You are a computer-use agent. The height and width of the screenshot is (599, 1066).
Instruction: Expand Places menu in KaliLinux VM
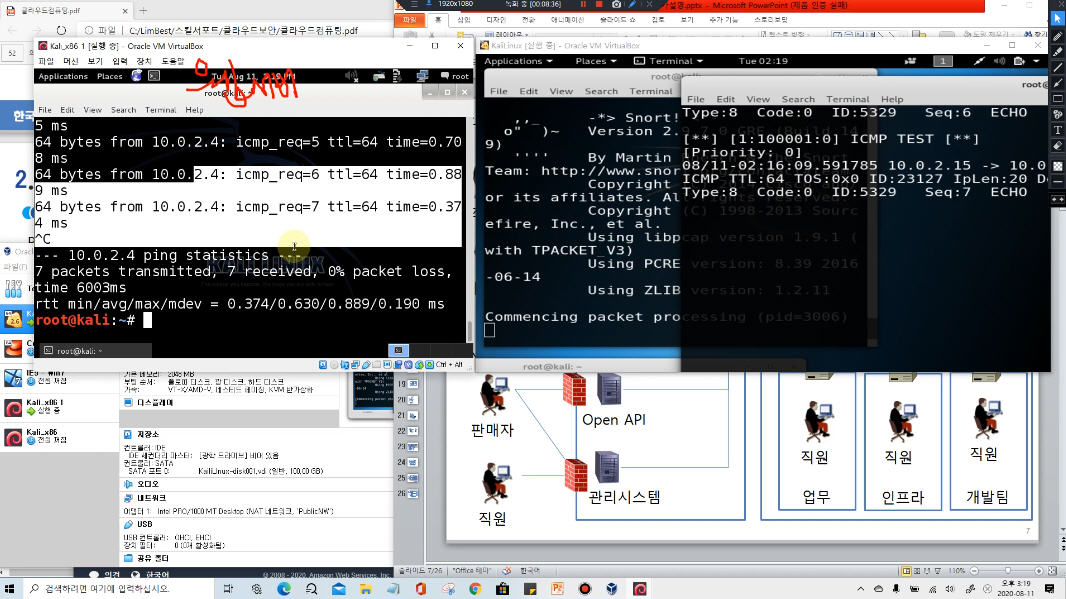[x=595, y=61]
